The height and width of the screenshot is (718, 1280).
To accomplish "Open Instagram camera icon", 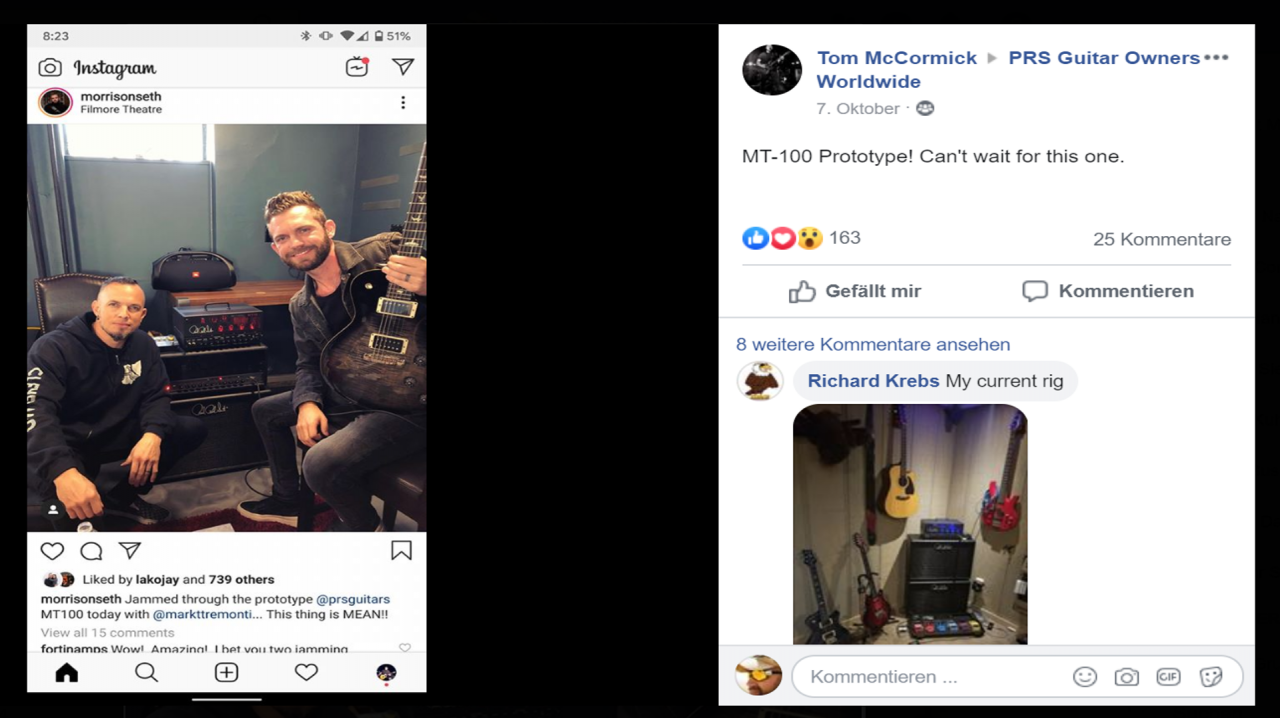I will [50, 68].
